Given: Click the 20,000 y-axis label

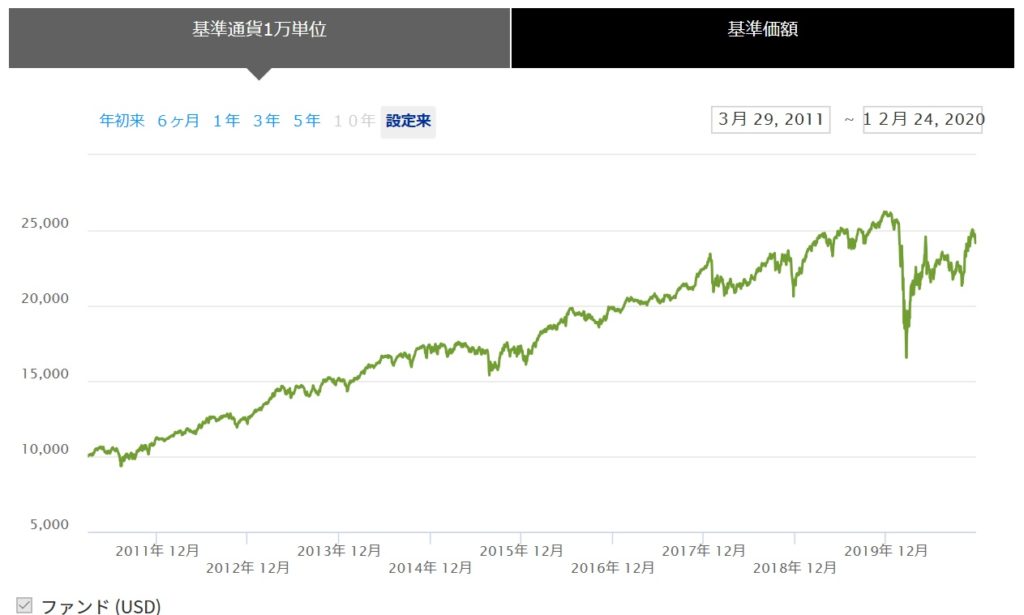Looking at the screenshot, I should (44, 299).
